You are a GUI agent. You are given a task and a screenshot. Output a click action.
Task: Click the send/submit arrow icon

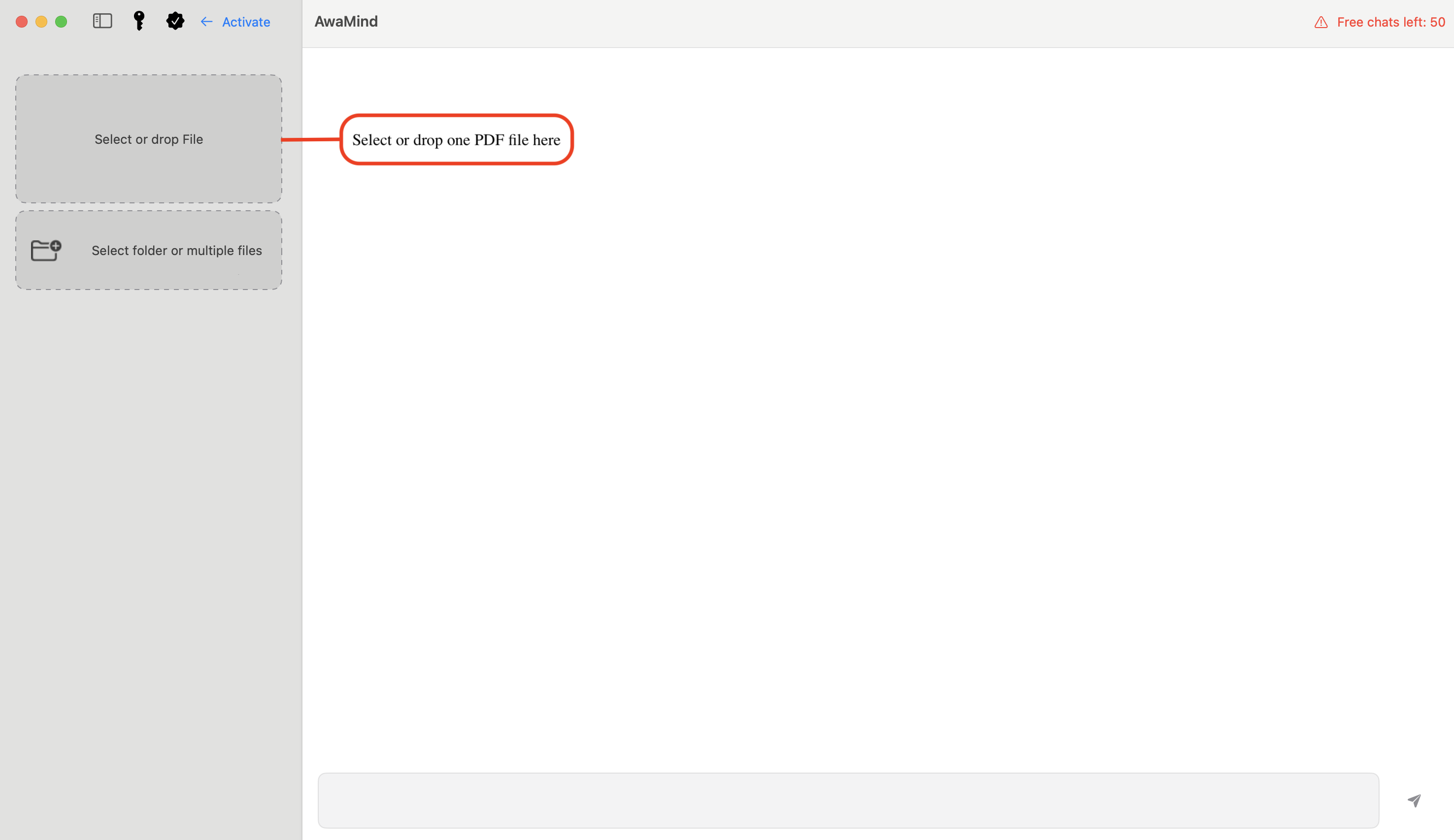[1417, 800]
